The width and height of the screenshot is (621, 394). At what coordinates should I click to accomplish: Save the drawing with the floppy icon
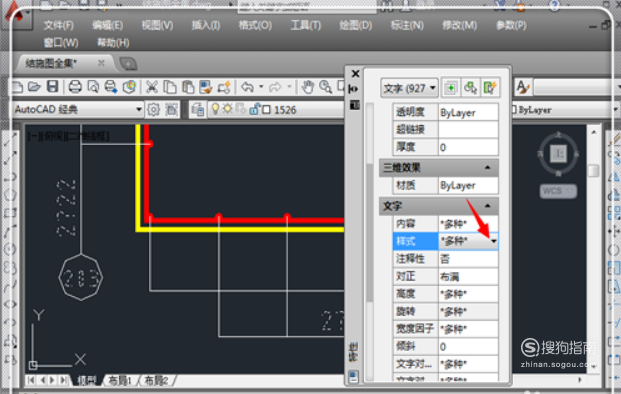[53, 86]
